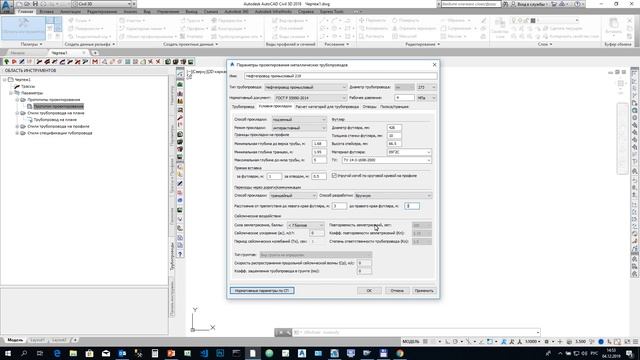The width and height of the screenshot is (640, 360).
Task: Click the help question icon in title bar
Action: tap(577, 4)
